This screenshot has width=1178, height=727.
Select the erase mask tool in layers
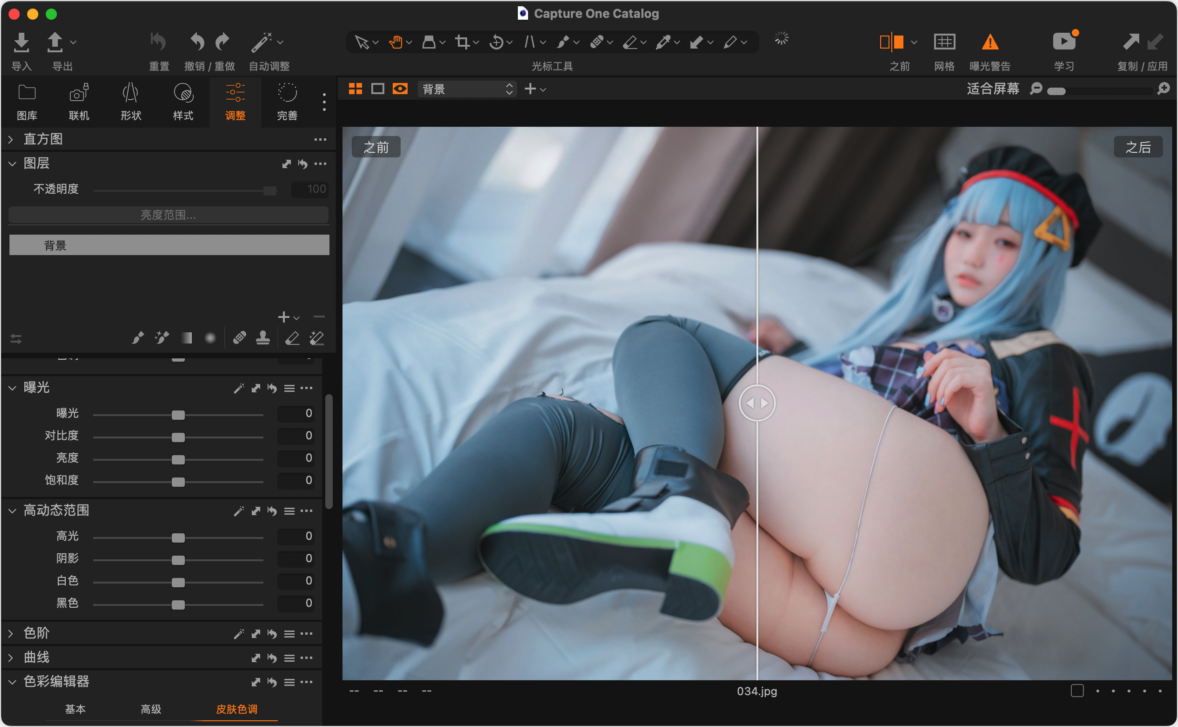tap(291, 339)
